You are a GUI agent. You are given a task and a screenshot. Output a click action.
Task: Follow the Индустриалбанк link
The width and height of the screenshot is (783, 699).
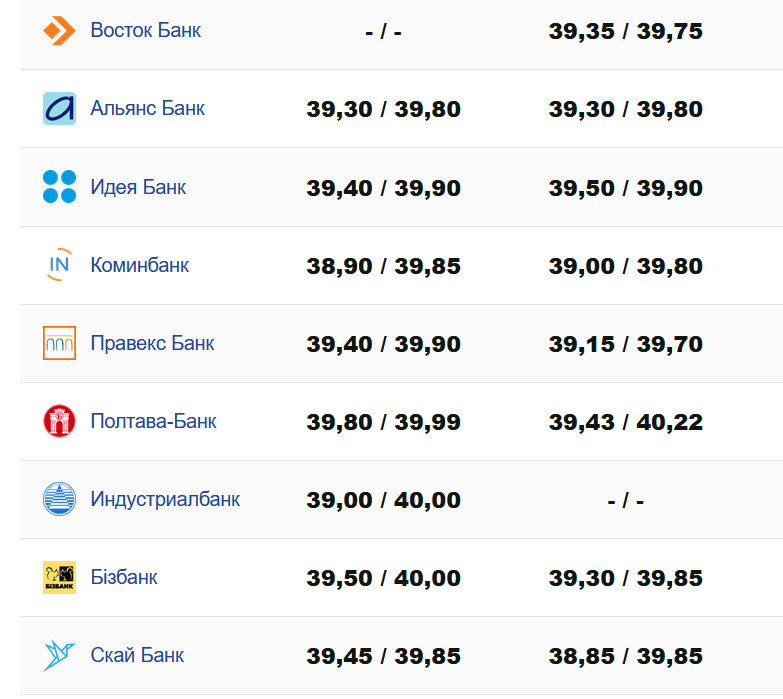[x=165, y=499]
